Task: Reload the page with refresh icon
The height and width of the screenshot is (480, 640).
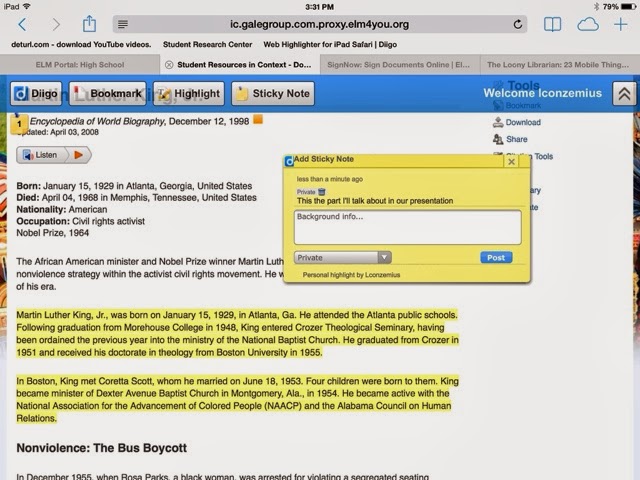Action: coord(518,24)
